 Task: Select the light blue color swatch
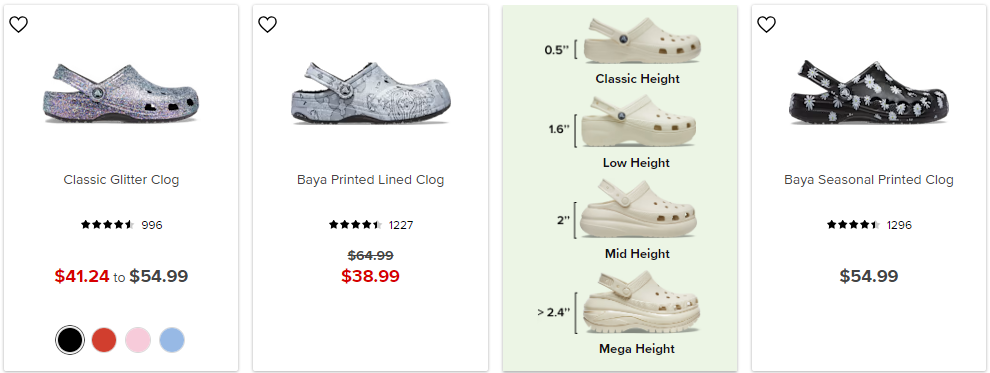[x=172, y=340]
